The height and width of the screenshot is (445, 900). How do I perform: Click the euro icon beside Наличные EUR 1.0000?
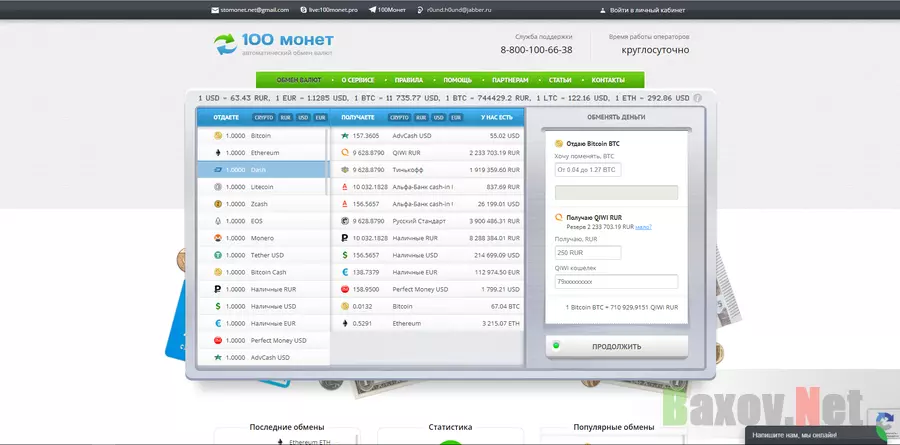click(x=218, y=323)
